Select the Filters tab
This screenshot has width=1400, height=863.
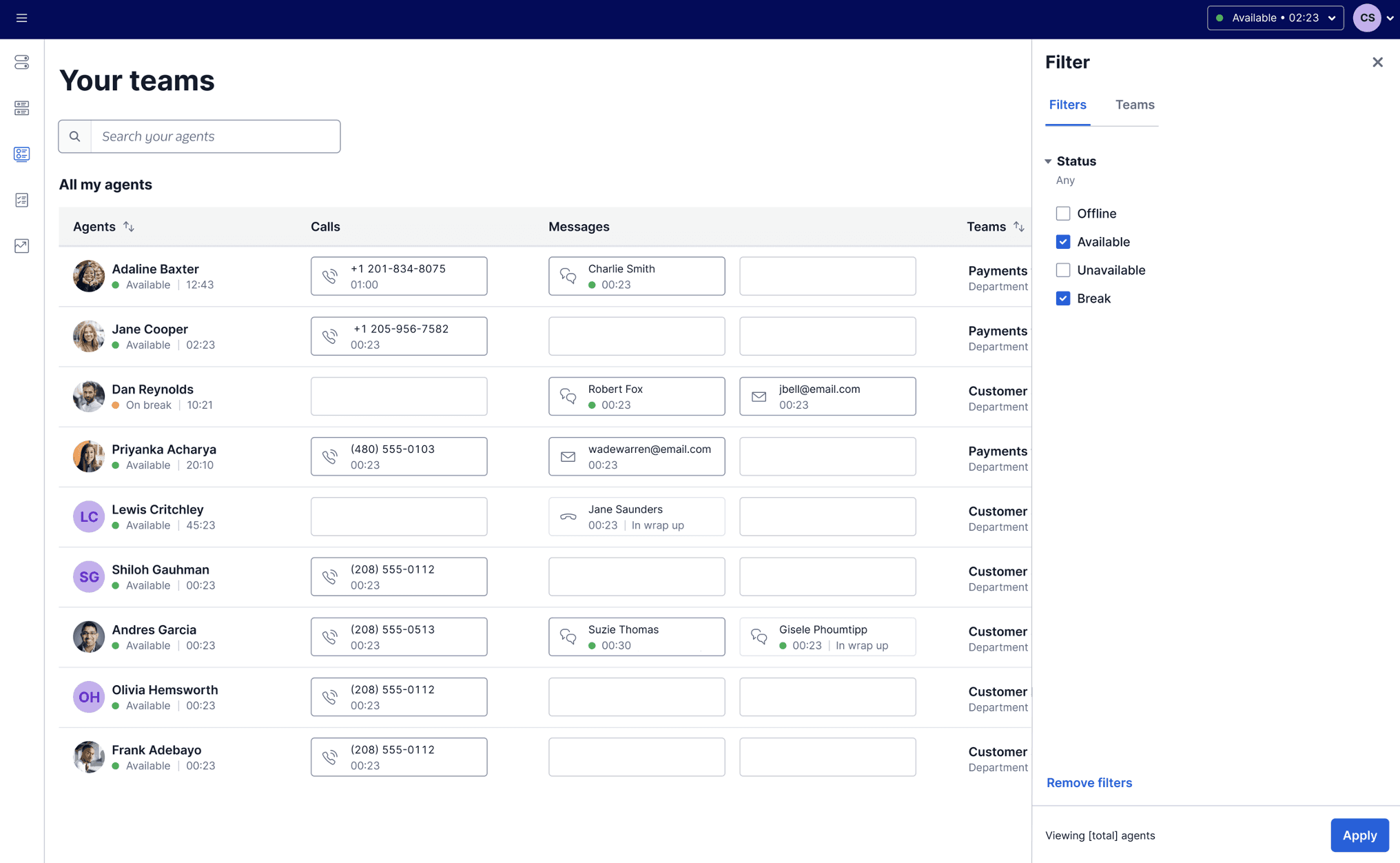pos(1068,105)
